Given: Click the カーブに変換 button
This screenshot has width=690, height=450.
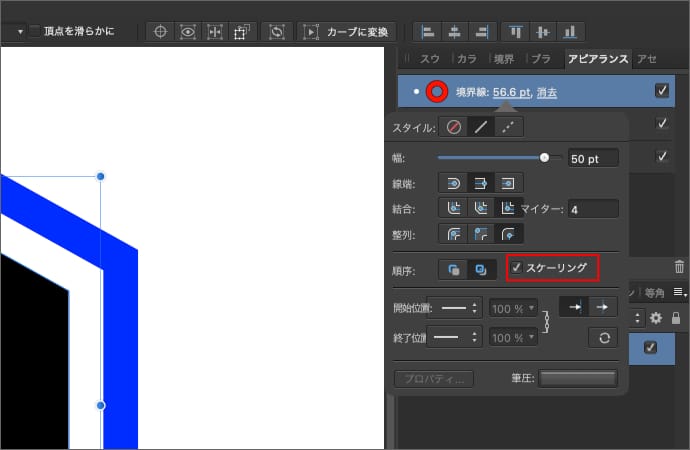Looking at the screenshot, I should (349, 31).
